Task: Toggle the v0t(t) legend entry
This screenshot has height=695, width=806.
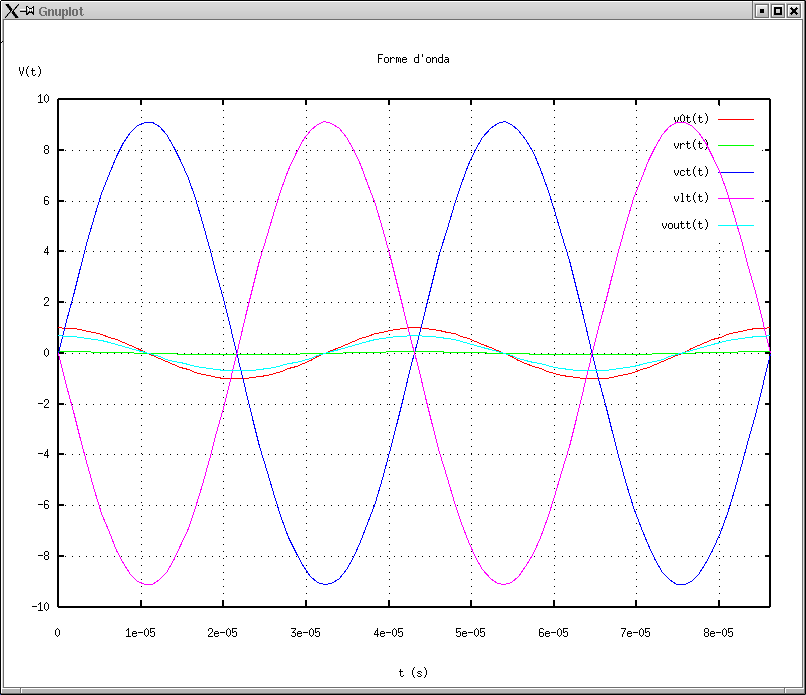Action: 691,119
